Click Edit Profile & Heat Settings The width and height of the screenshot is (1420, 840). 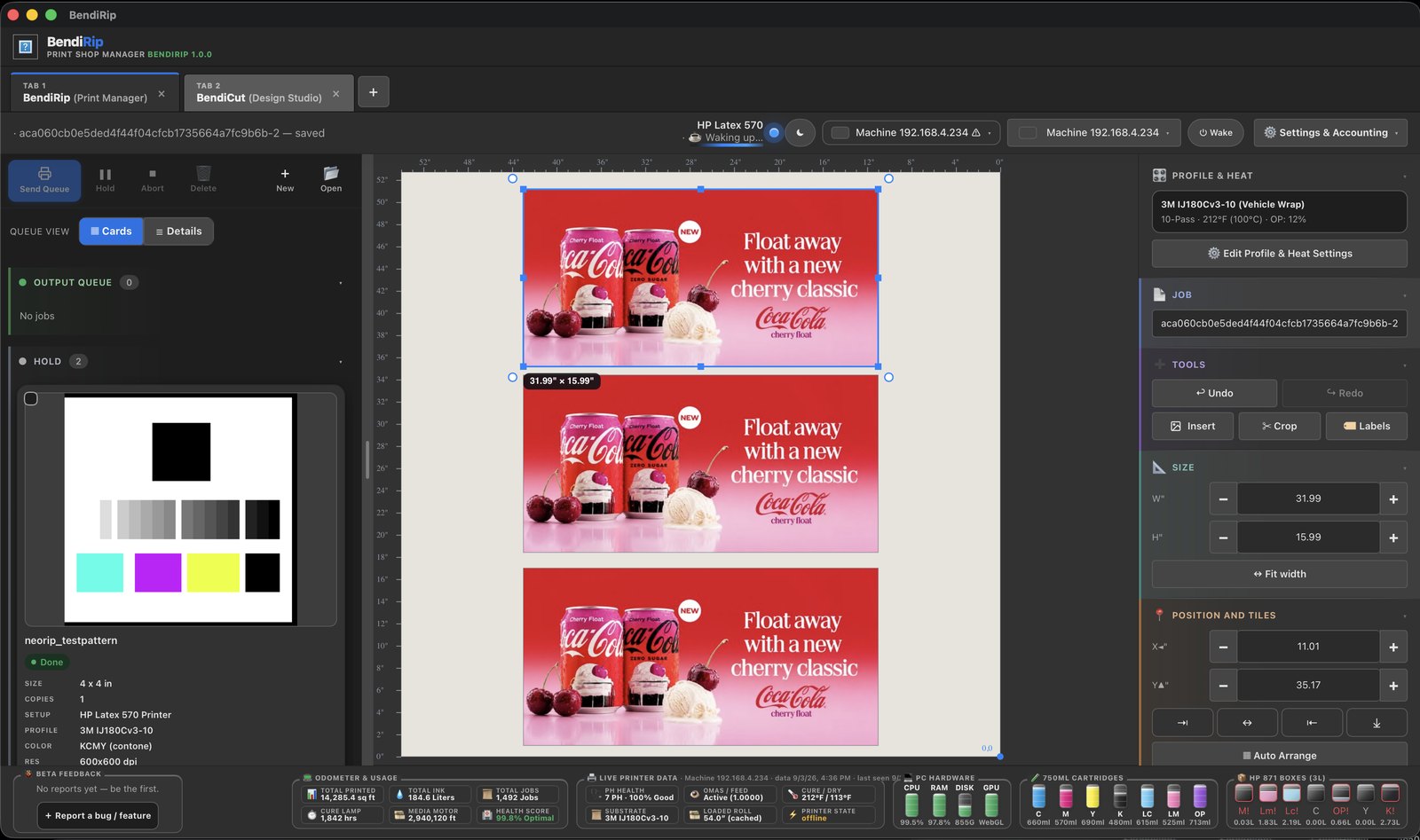1279,254
